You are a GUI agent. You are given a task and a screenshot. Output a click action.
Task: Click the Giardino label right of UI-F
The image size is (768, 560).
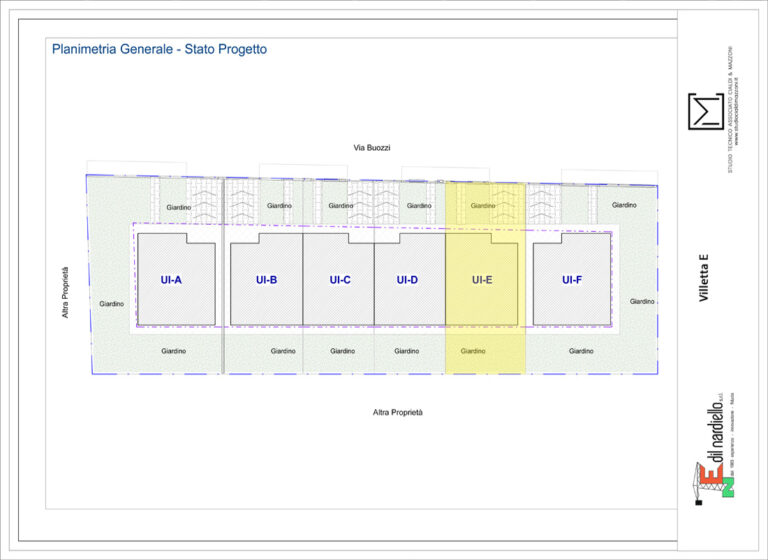(642, 302)
